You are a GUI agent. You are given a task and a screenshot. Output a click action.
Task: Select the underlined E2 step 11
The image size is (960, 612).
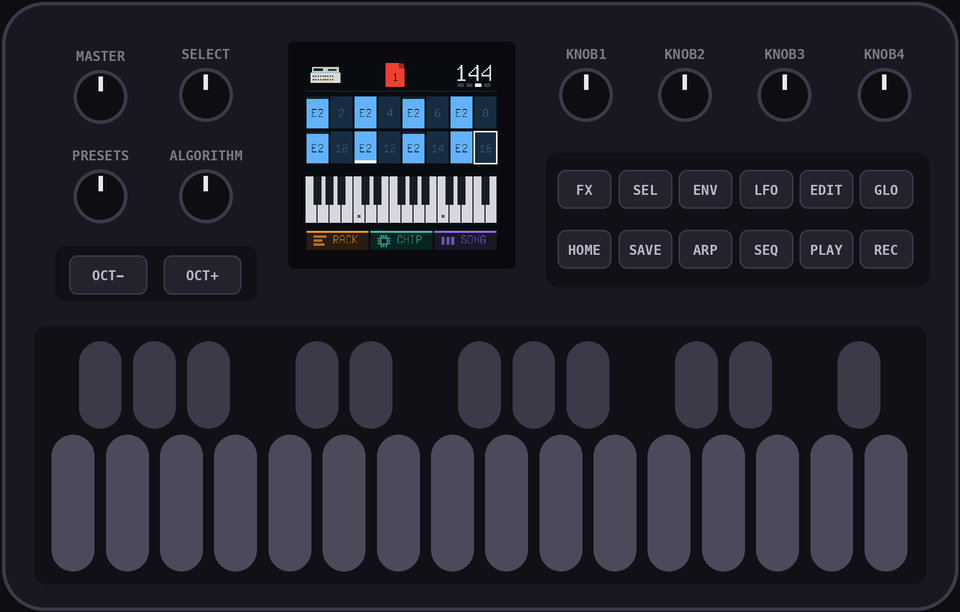pyautogui.click(x=366, y=148)
